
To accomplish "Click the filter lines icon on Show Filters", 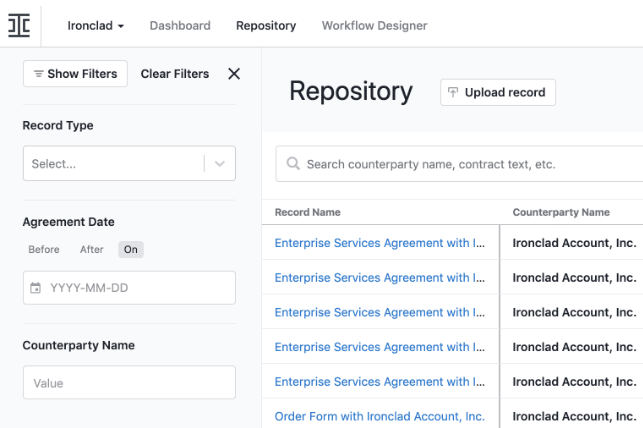I will pos(38,74).
